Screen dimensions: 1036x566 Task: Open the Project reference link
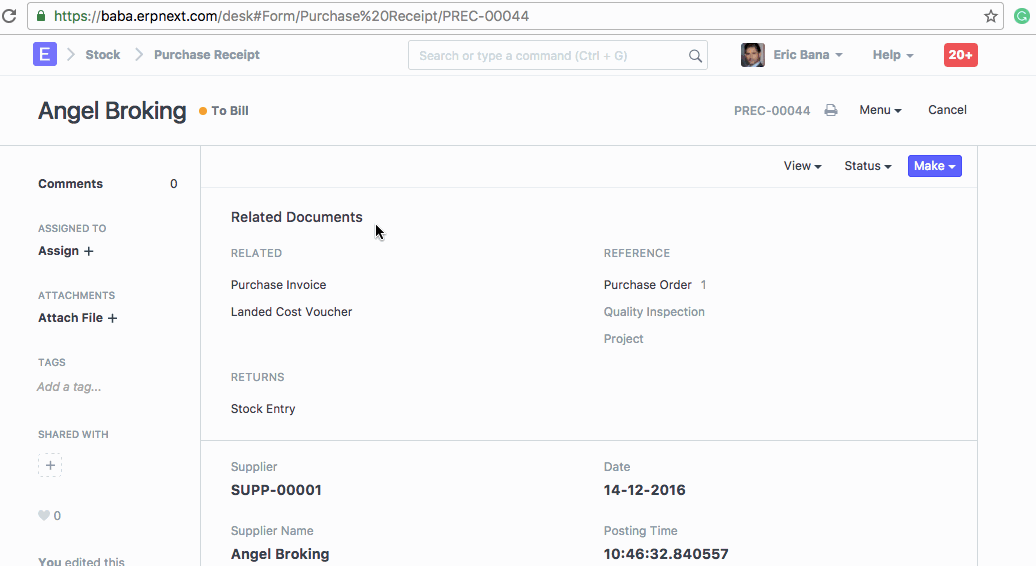pyautogui.click(x=623, y=339)
